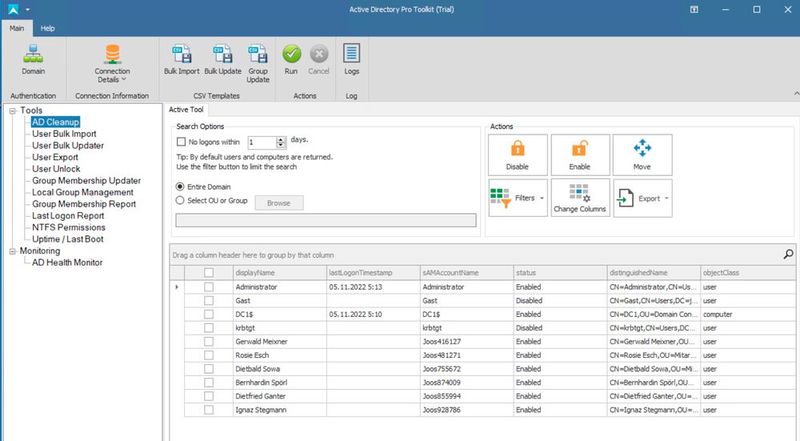Open the Logs viewer
800x441 pixels.
click(x=352, y=60)
